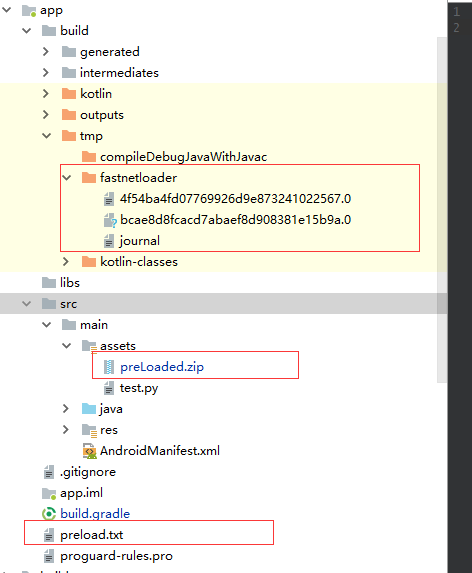This screenshot has height=573, width=472.
Task: Click the kotlin-classes folder icon
Action: (x=89, y=262)
